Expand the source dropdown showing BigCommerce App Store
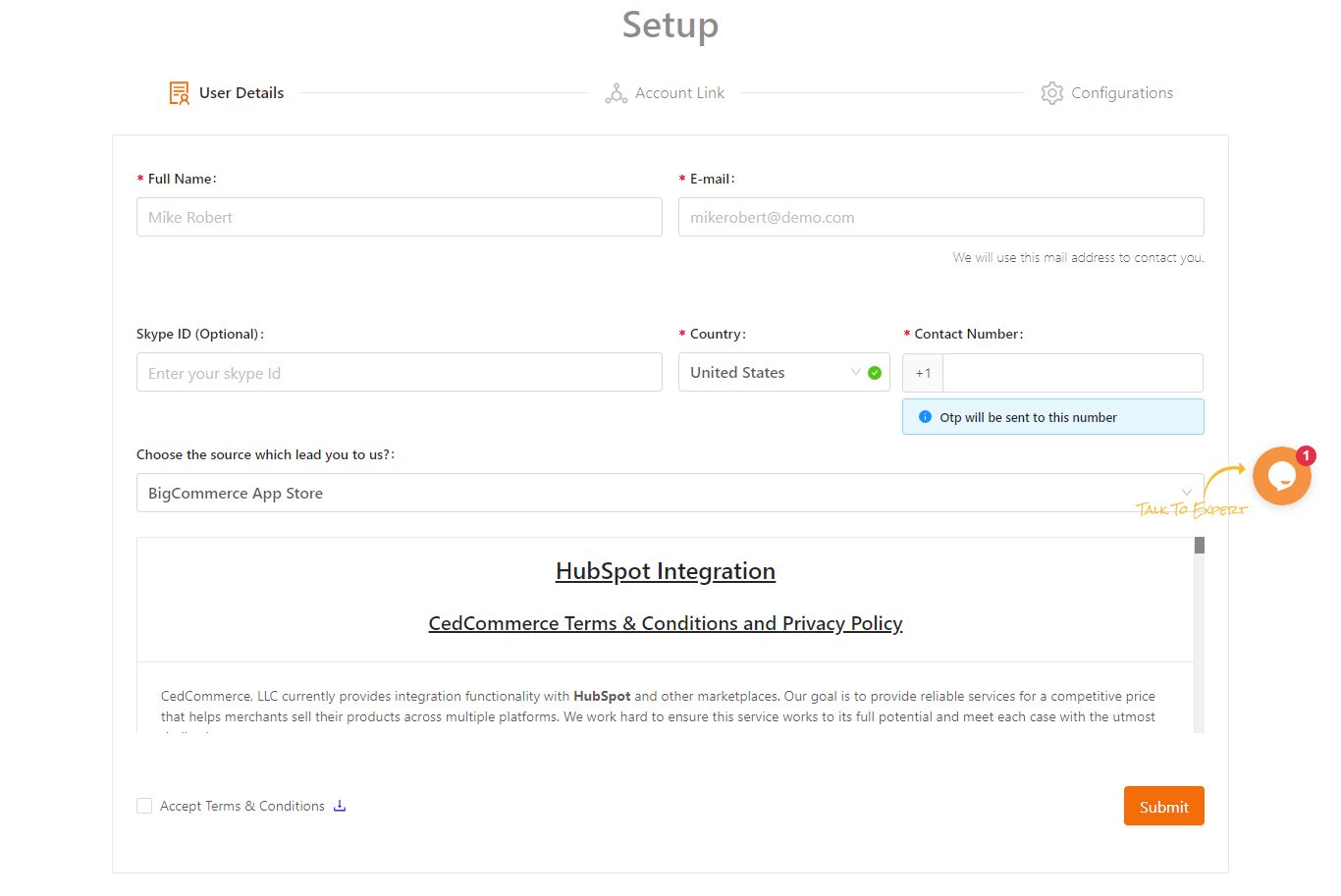This screenshot has height=896, width=1341. click(670, 493)
